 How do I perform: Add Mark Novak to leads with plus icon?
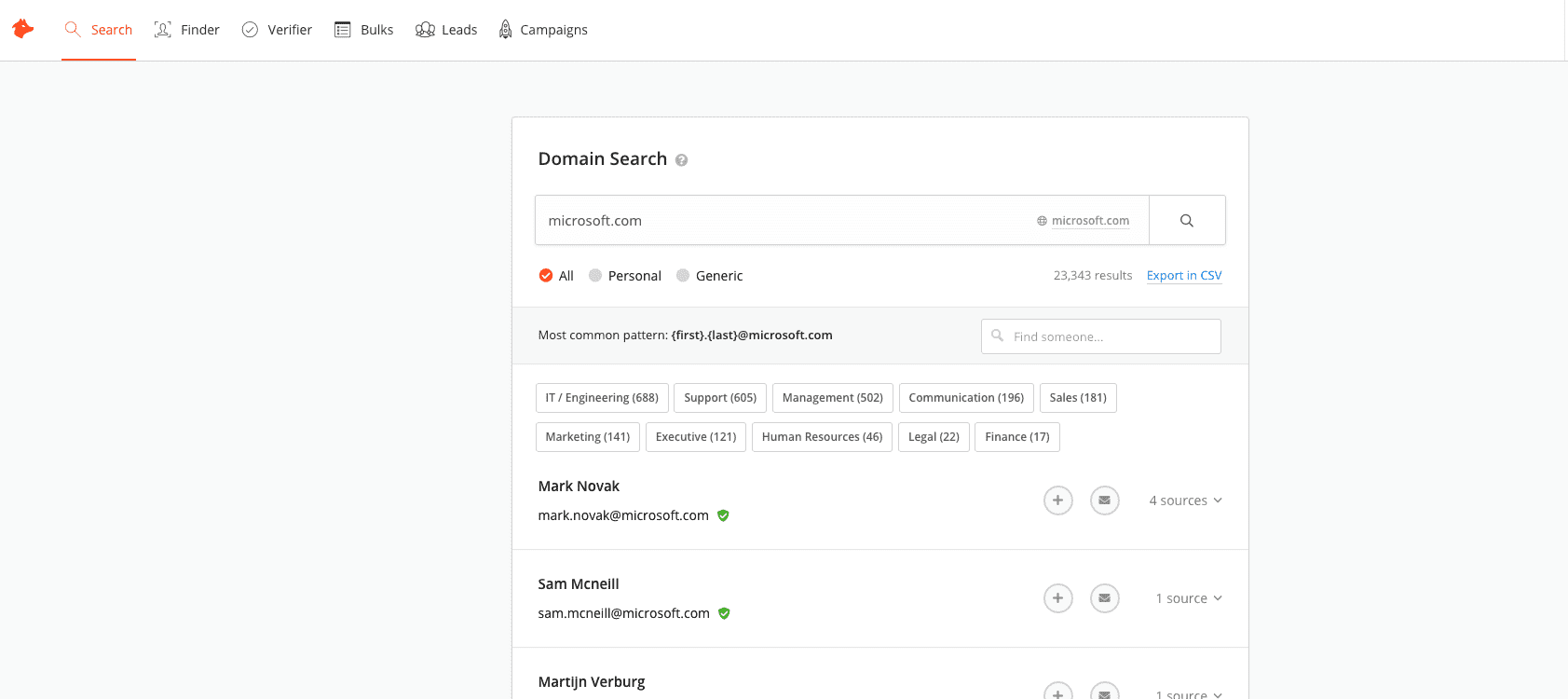(1058, 500)
